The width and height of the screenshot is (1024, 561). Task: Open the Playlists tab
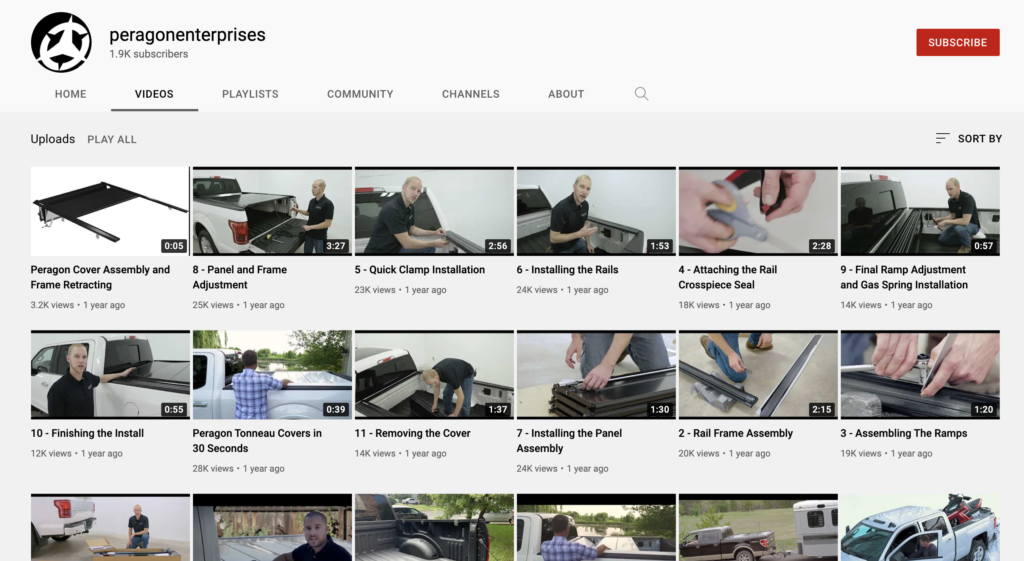coord(250,94)
